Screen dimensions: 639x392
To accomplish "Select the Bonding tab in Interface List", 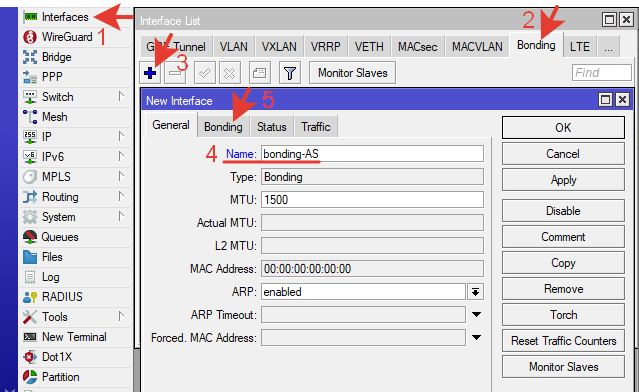I will 536,45.
